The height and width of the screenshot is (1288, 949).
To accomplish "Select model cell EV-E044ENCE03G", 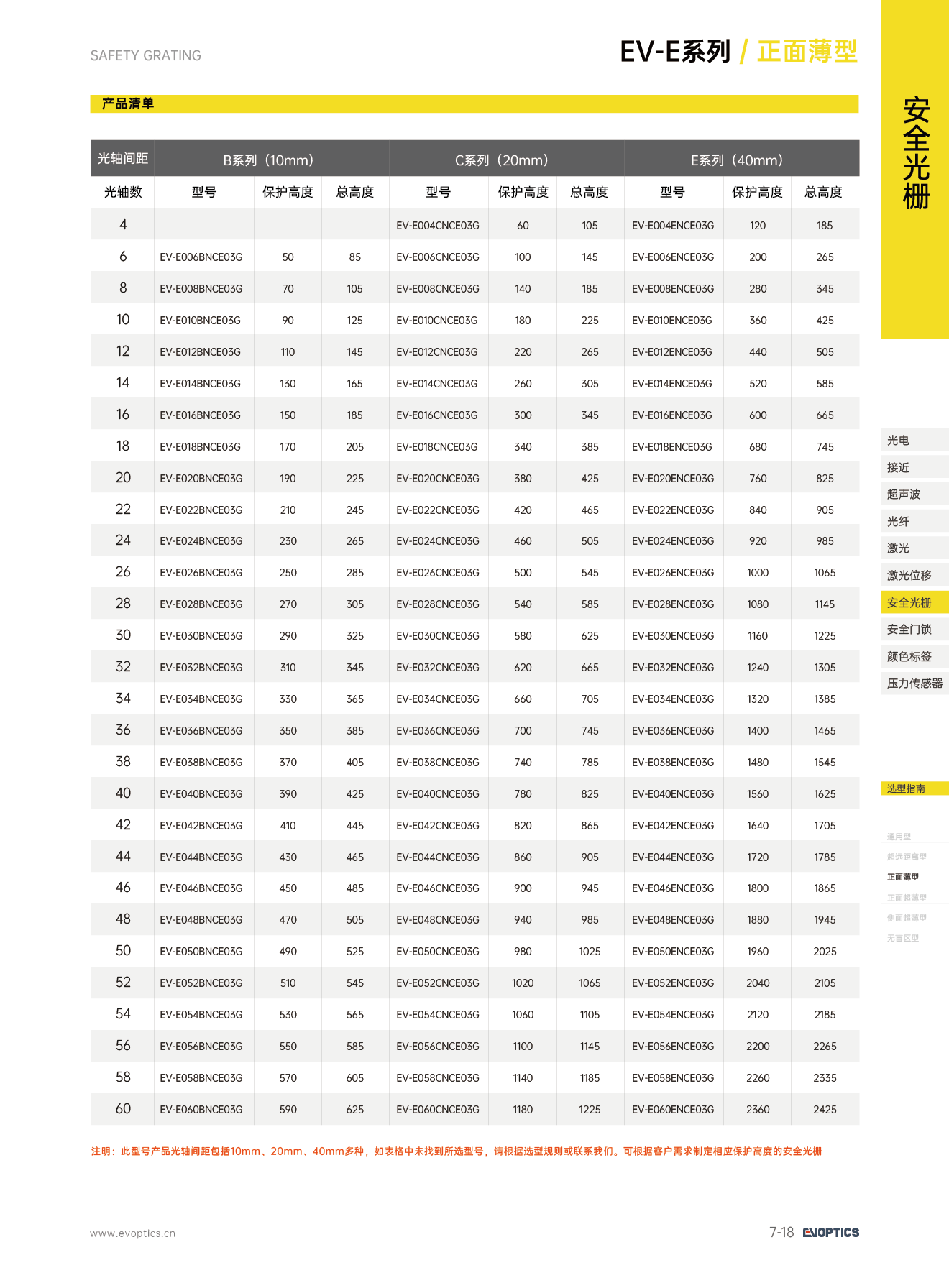I will [x=673, y=857].
